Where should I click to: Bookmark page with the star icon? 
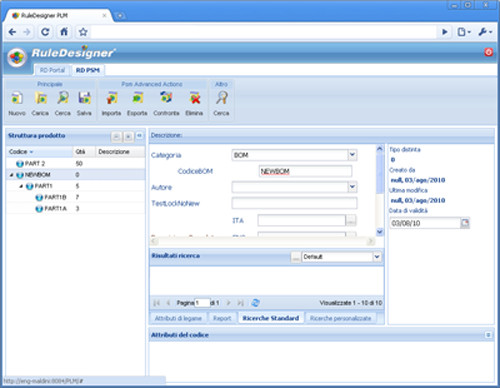pyautogui.click(x=83, y=32)
